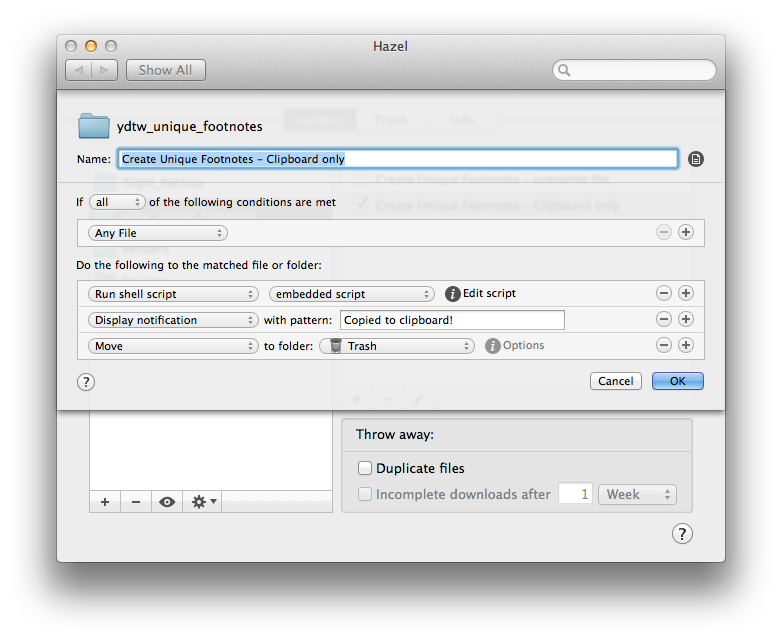
Task: Remove the Move to Trash action
Action: (x=664, y=345)
